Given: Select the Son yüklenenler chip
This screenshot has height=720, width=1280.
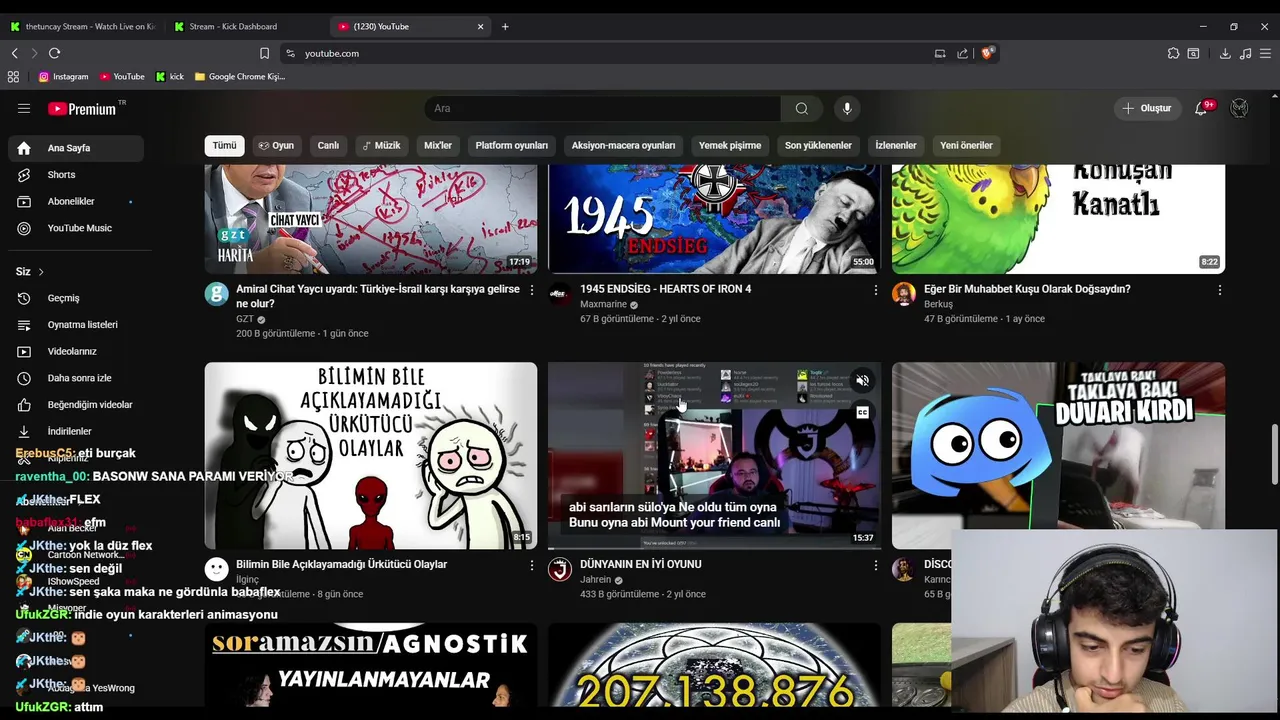Looking at the screenshot, I should (818, 145).
